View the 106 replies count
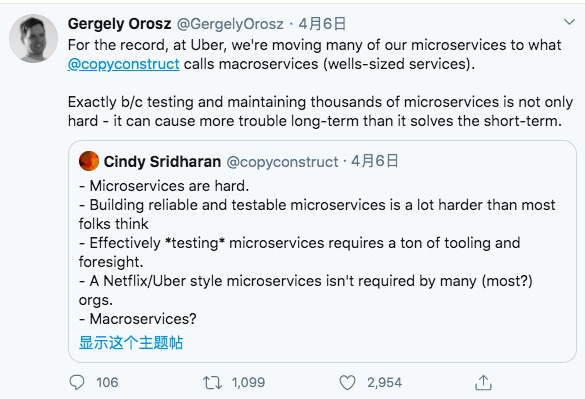 (x=107, y=383)
